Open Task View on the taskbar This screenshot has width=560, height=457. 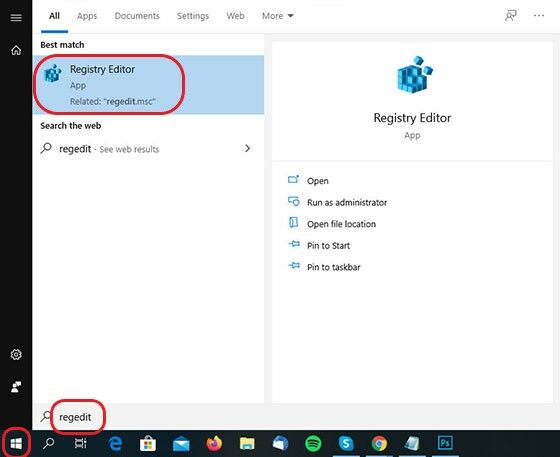(81, 443)
